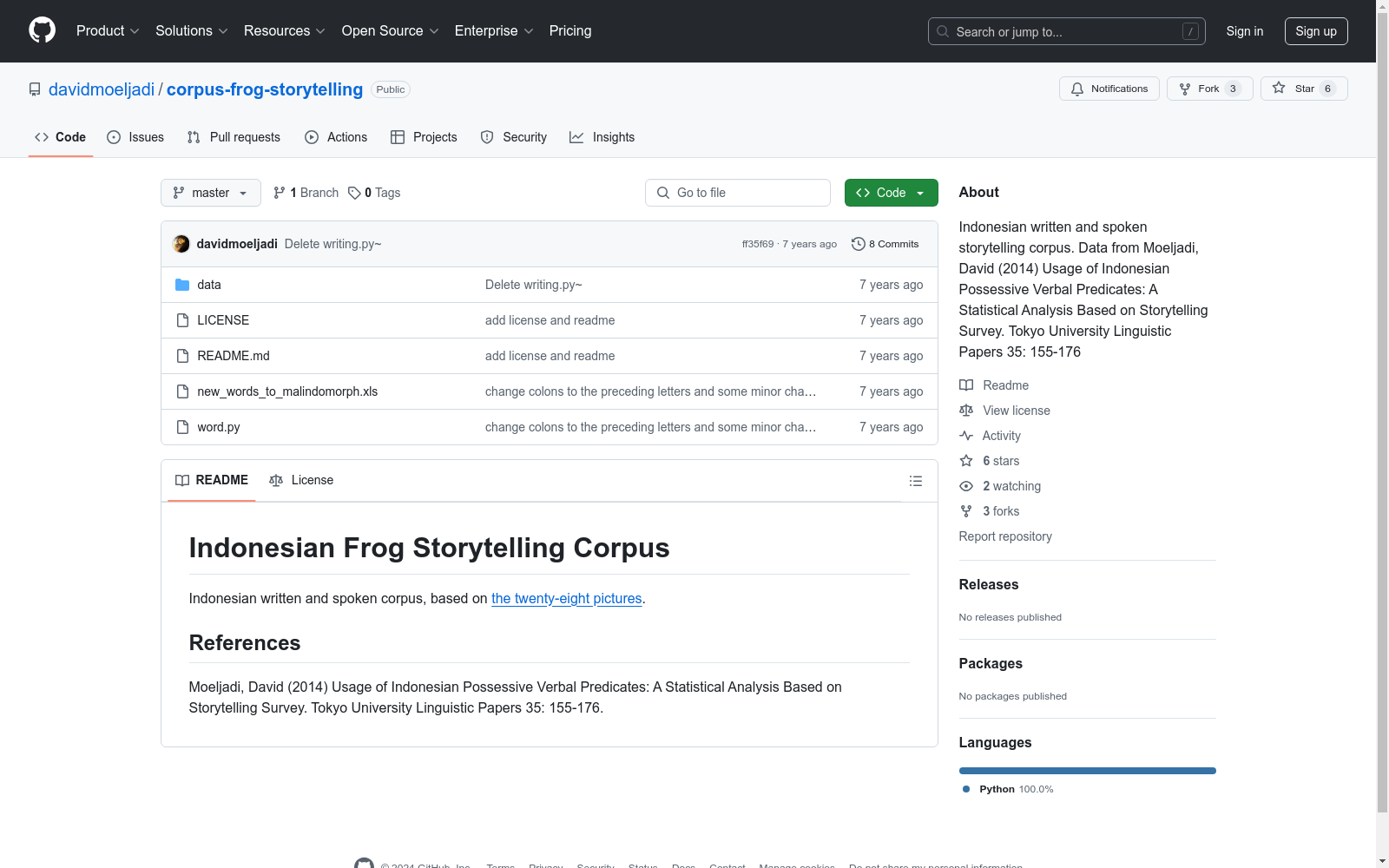Select the Code repository tab
The width and height of the screenshot is (1389, 868).
pyautogui.click(x=61, y=137)
